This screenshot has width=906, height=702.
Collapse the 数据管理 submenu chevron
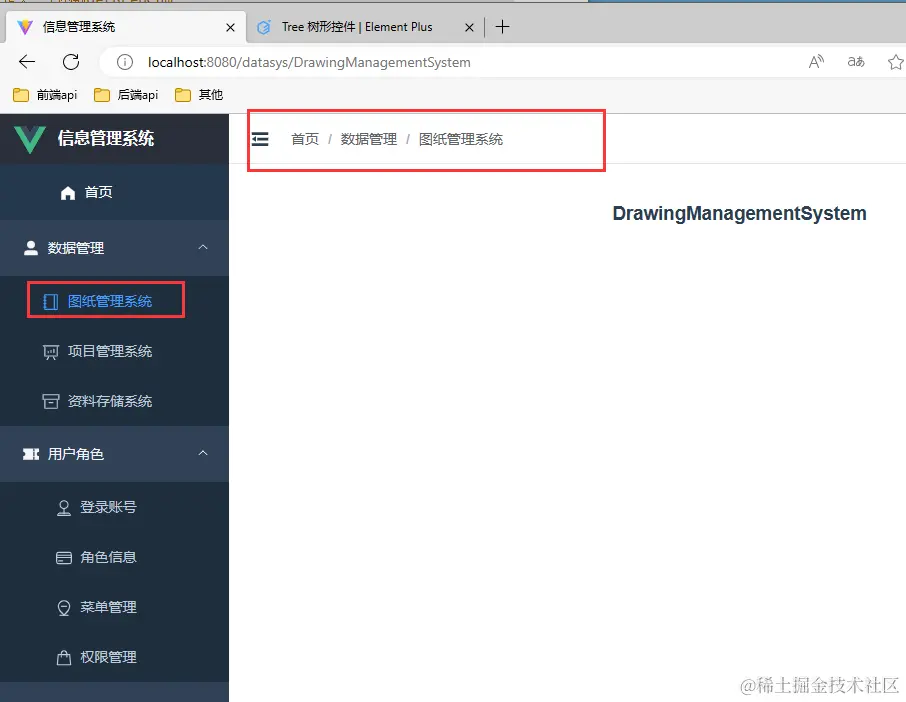coord(203,247)
